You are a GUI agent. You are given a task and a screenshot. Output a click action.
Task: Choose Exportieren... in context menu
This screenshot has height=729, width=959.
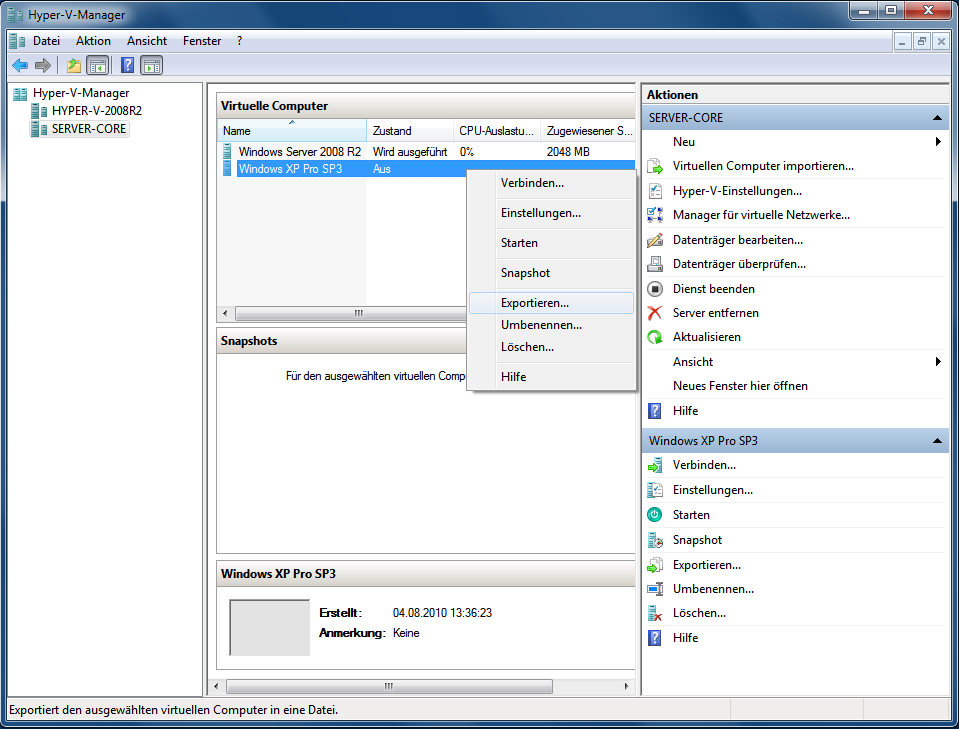point(551,303)
